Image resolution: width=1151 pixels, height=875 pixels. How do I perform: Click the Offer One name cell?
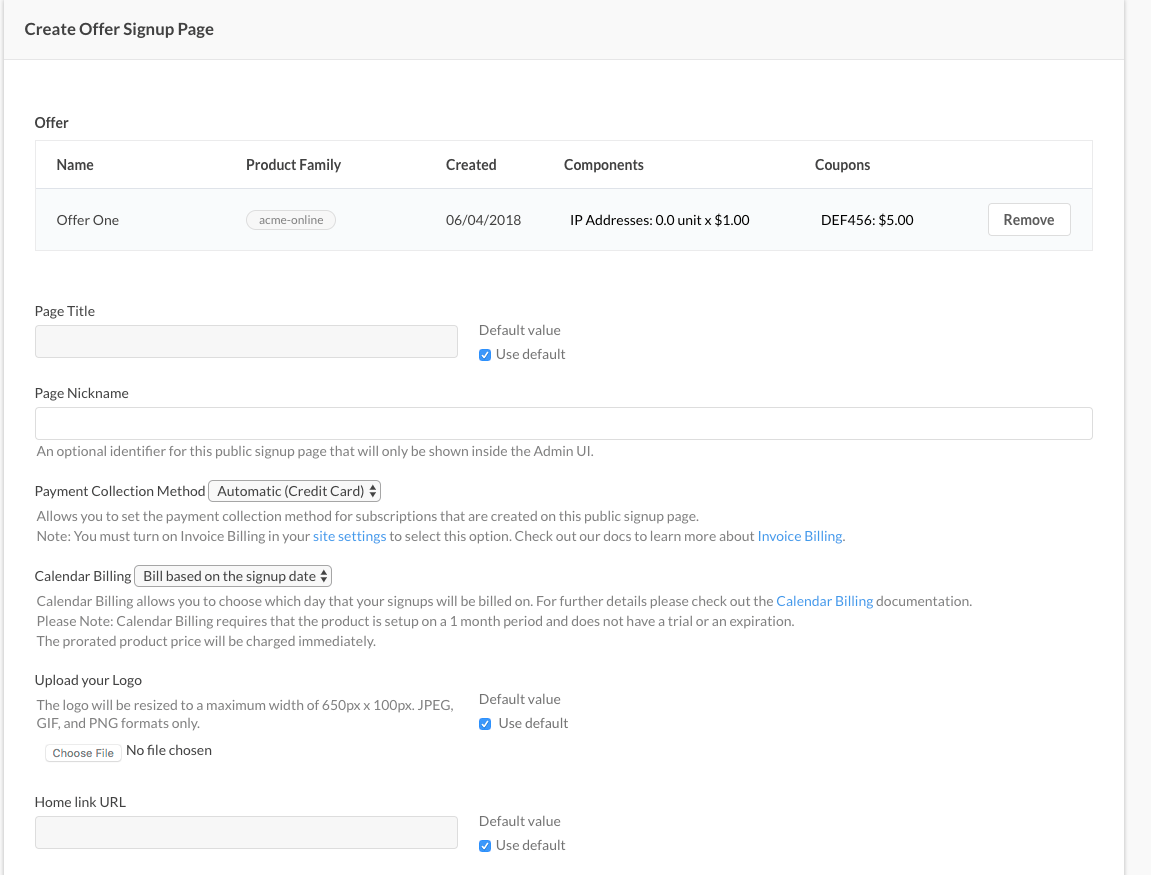88,220
